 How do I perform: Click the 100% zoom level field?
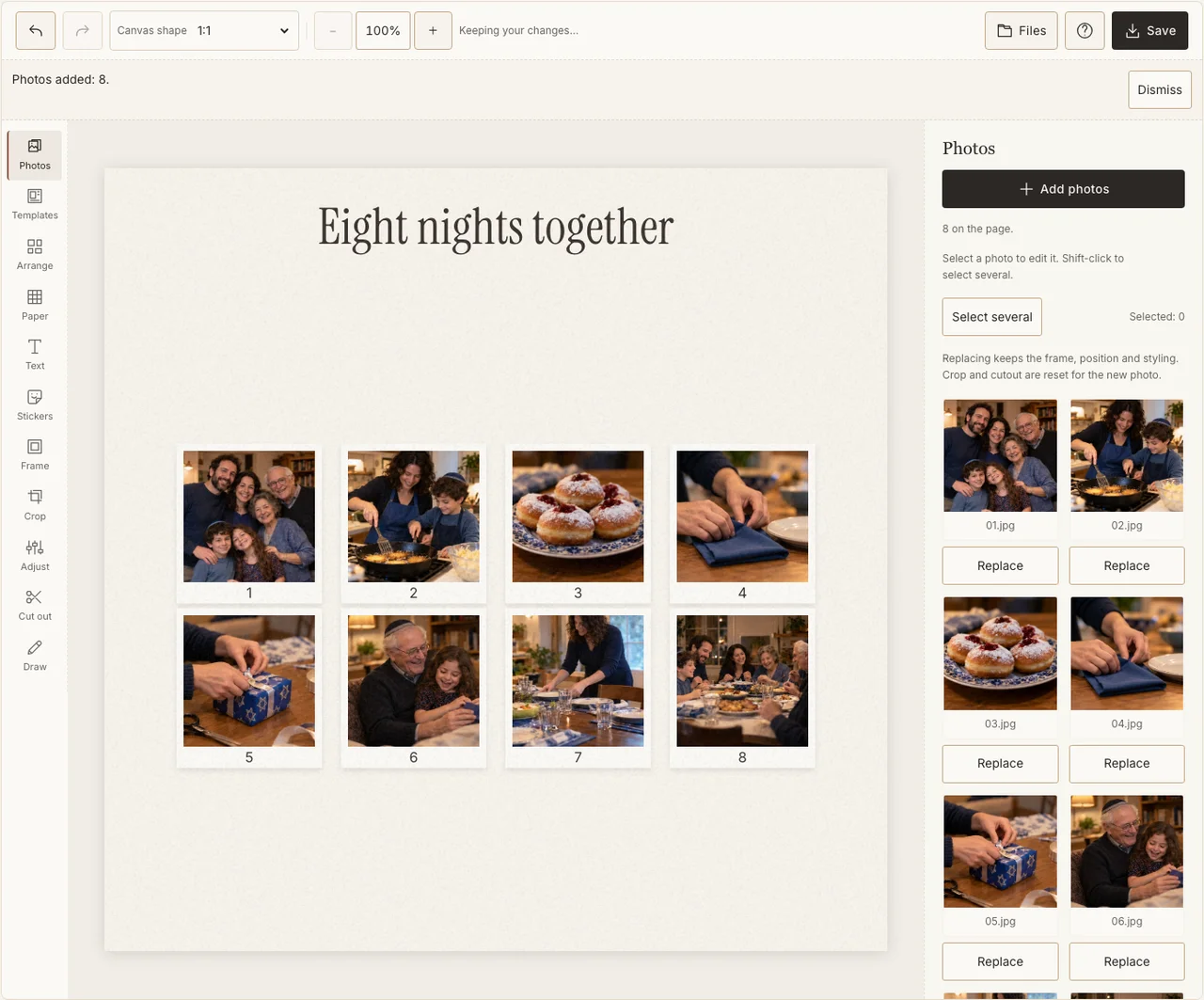(383, 31)
